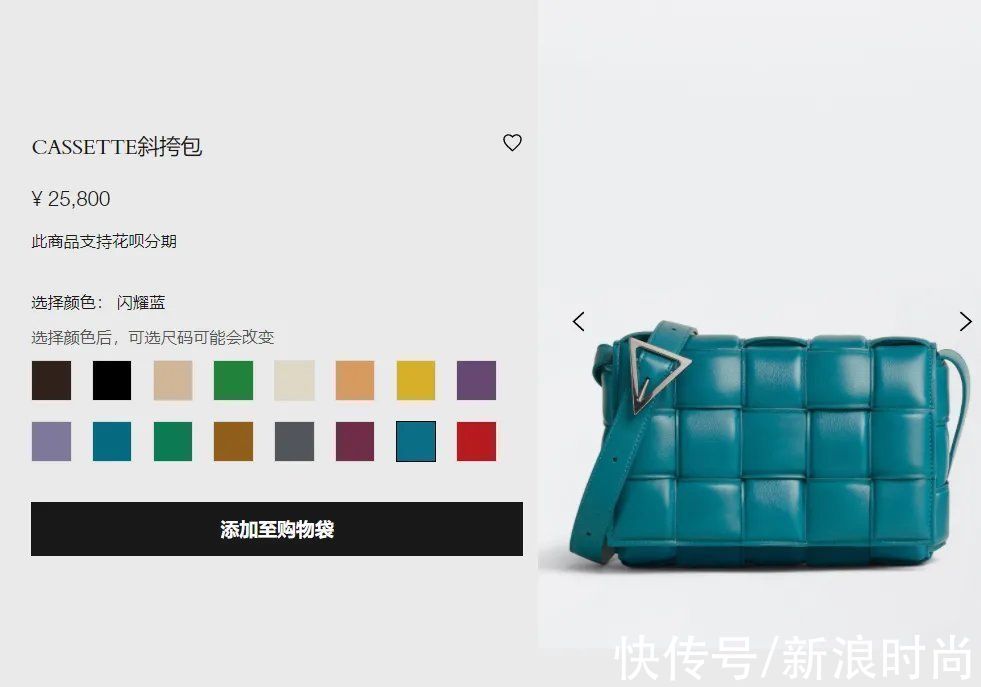Image resolution: width=981 pixels, height=687 pixels.
Task: Show next product image with right arrow
Action: tap(965, 322)
